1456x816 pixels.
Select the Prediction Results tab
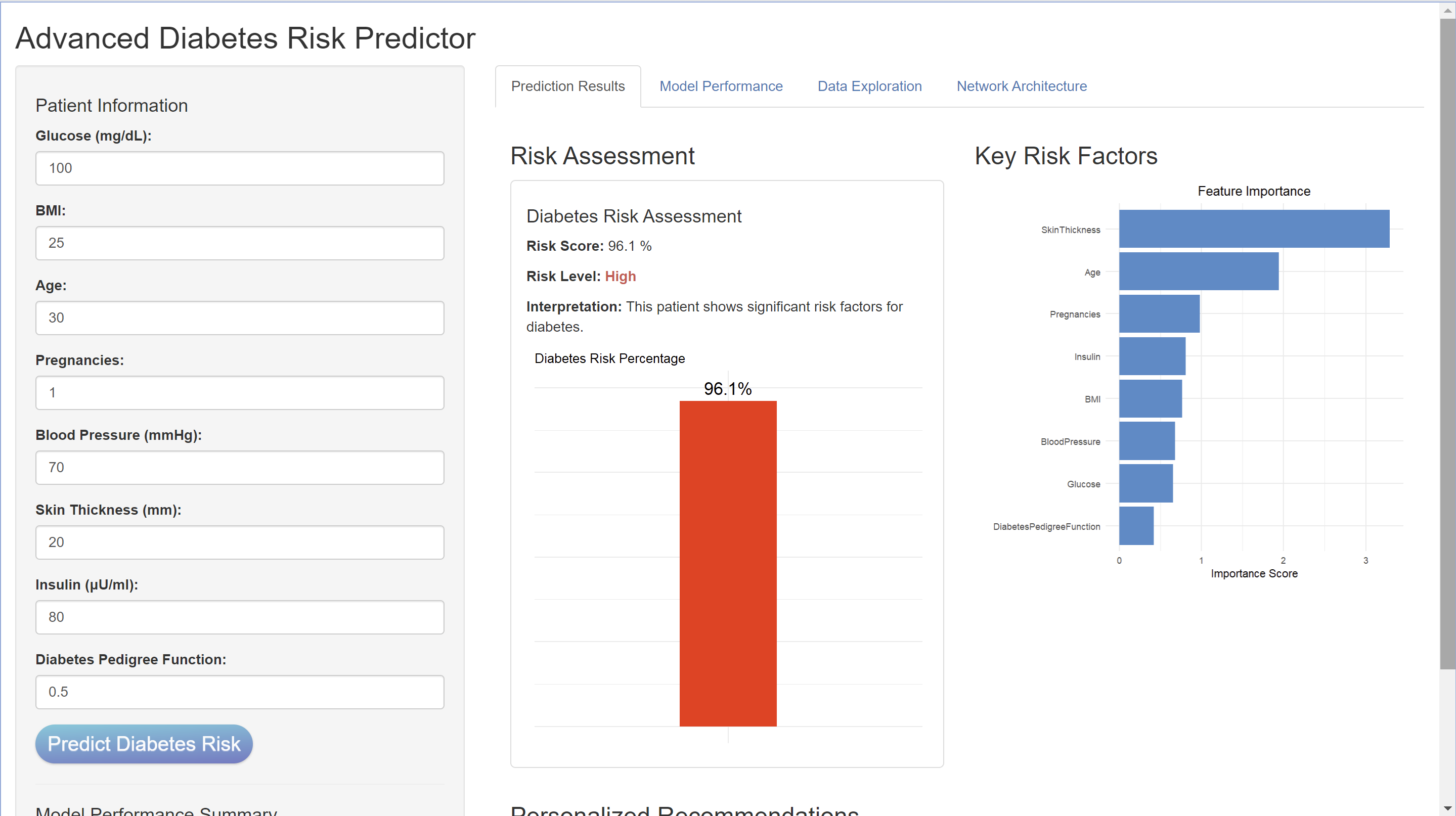click(567, 86)
